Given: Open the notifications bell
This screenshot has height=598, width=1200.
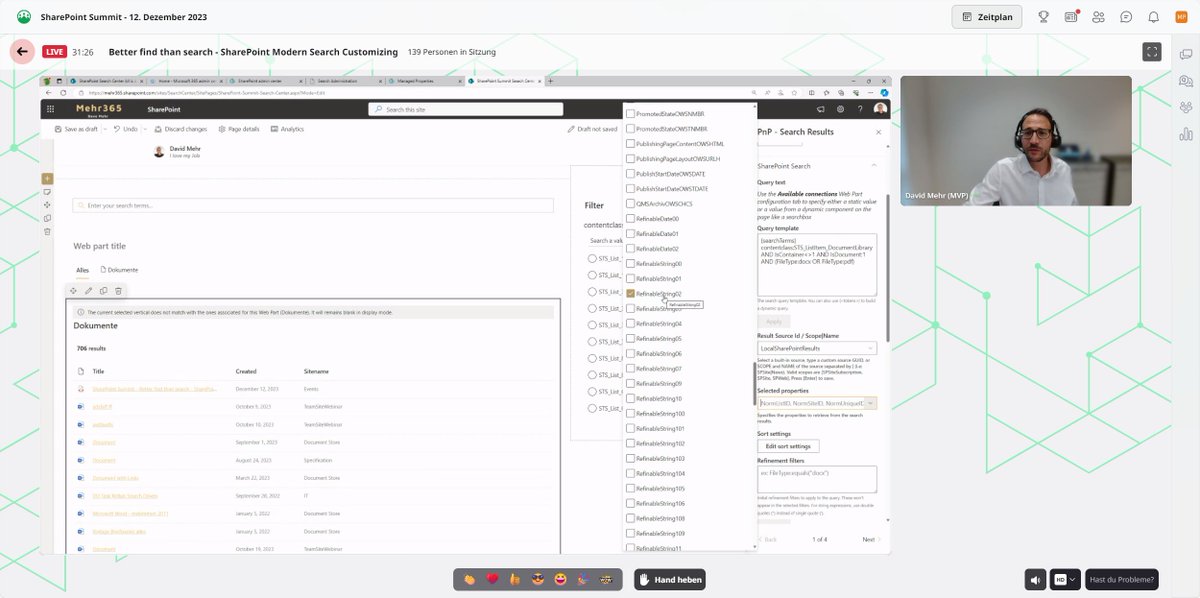Looking at the screenshot, I should click(x=1154, y=16).
